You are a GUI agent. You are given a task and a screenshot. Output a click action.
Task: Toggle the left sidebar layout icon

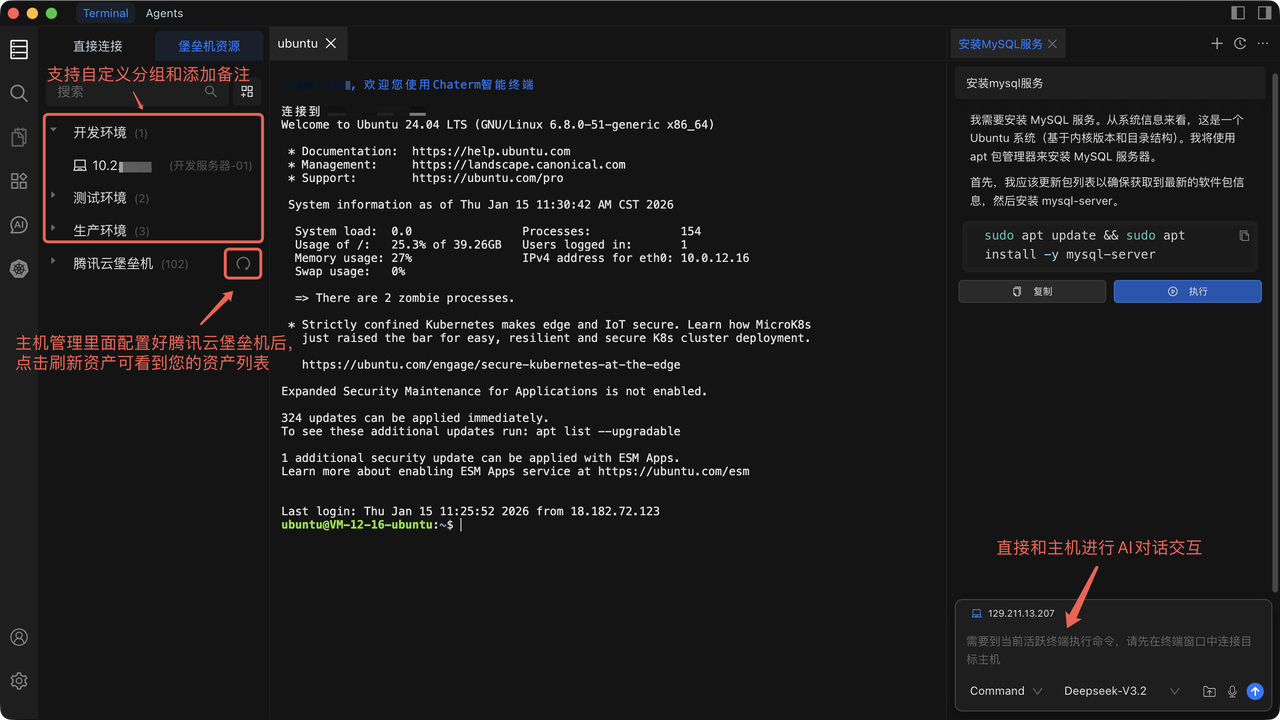click(1238, 13)
